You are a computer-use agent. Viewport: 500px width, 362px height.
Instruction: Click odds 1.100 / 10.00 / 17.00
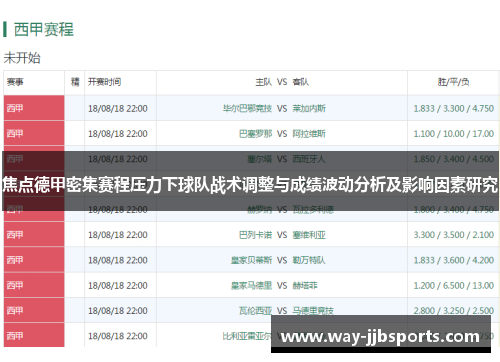coord(453,134)
